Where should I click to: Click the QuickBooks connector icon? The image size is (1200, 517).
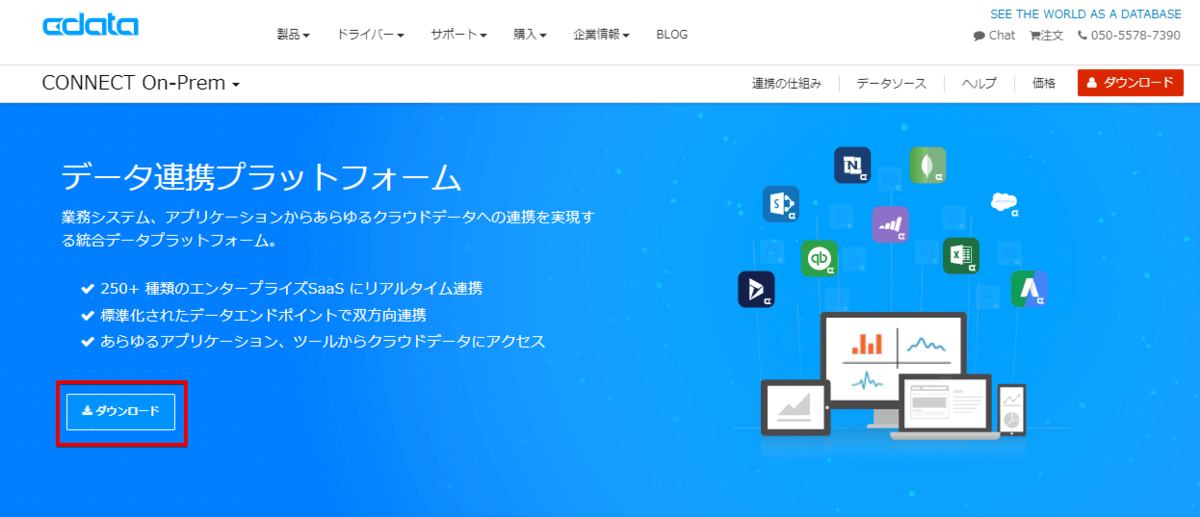[x=819, y=257]
